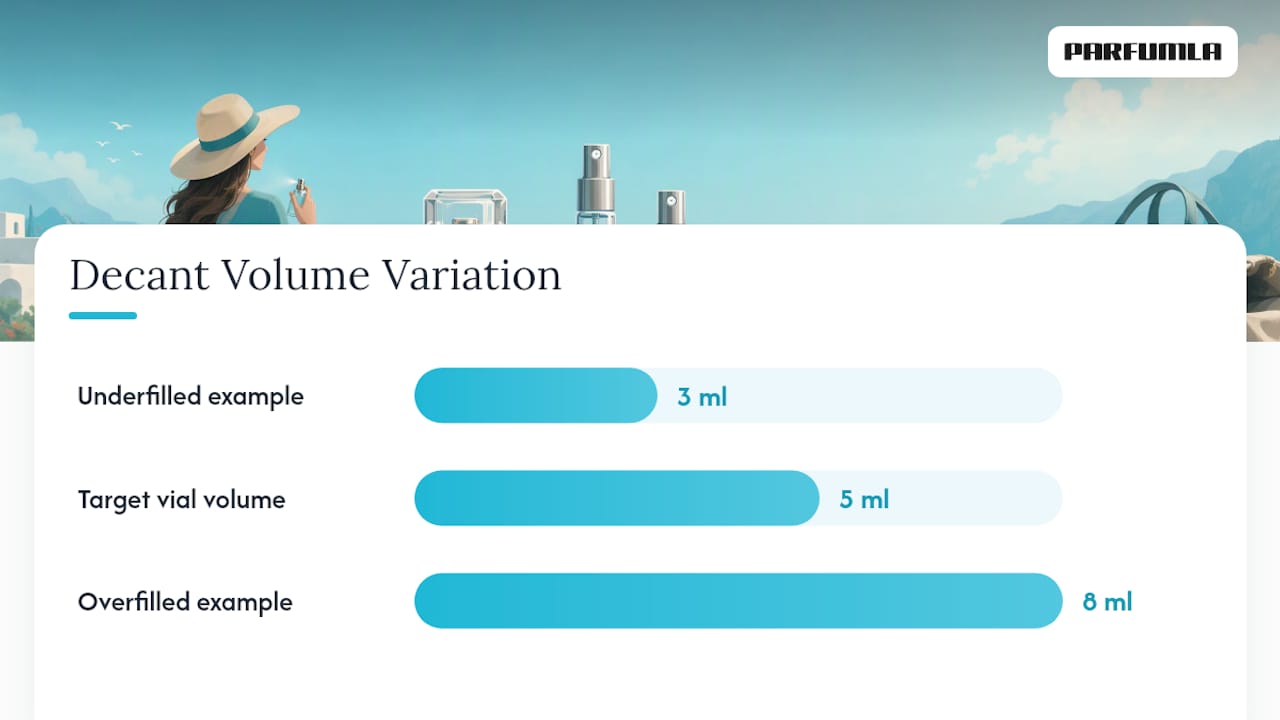The image size is (1280, 720).
Task: Click the small spray bottle on the right
Action: tap(671, 208)
